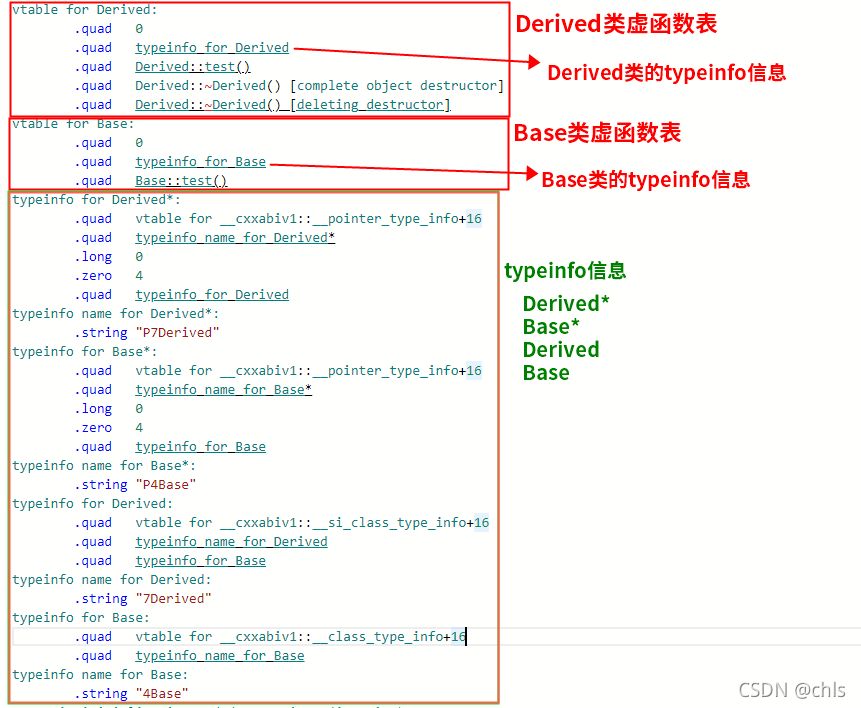This screenshot has height=708, width=861.
Task: Follow typeinfo for Base link under typeinfo for Derived
Action: point(200,561)
